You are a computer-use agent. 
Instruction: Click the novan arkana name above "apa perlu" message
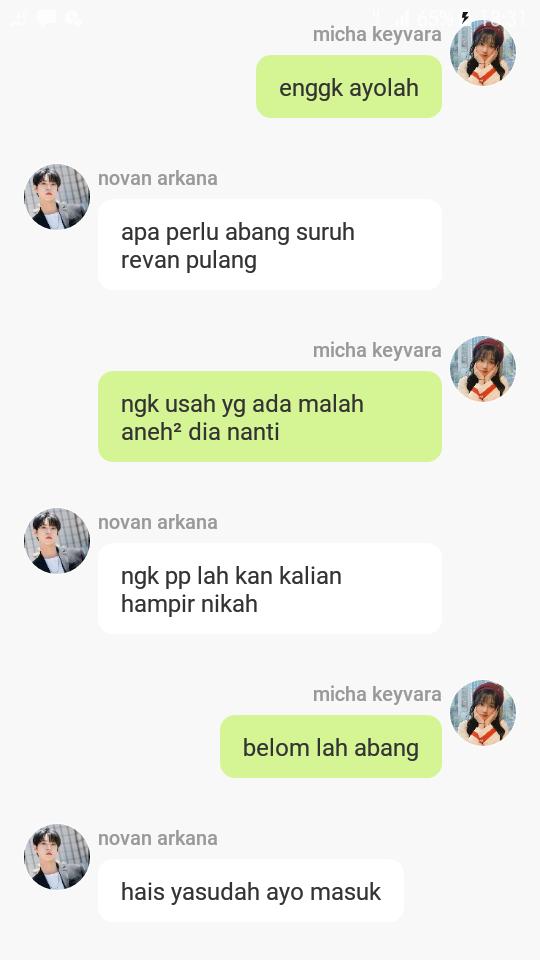(158, 179)
